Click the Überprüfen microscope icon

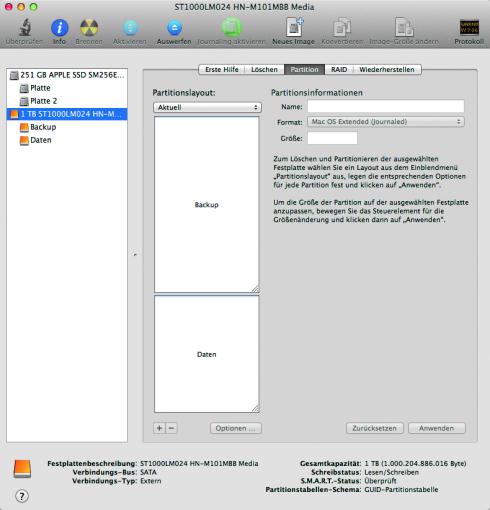click(x=25, y=27)
